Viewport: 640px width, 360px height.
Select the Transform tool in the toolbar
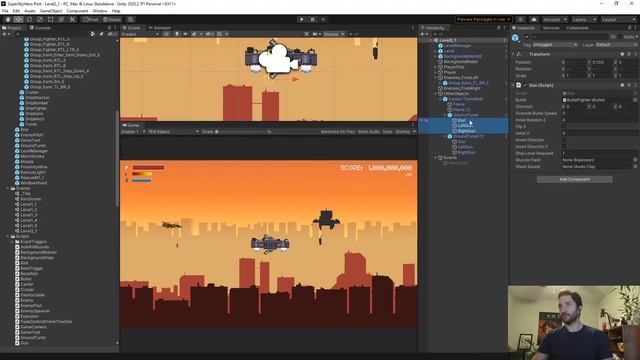coord(61,19)
